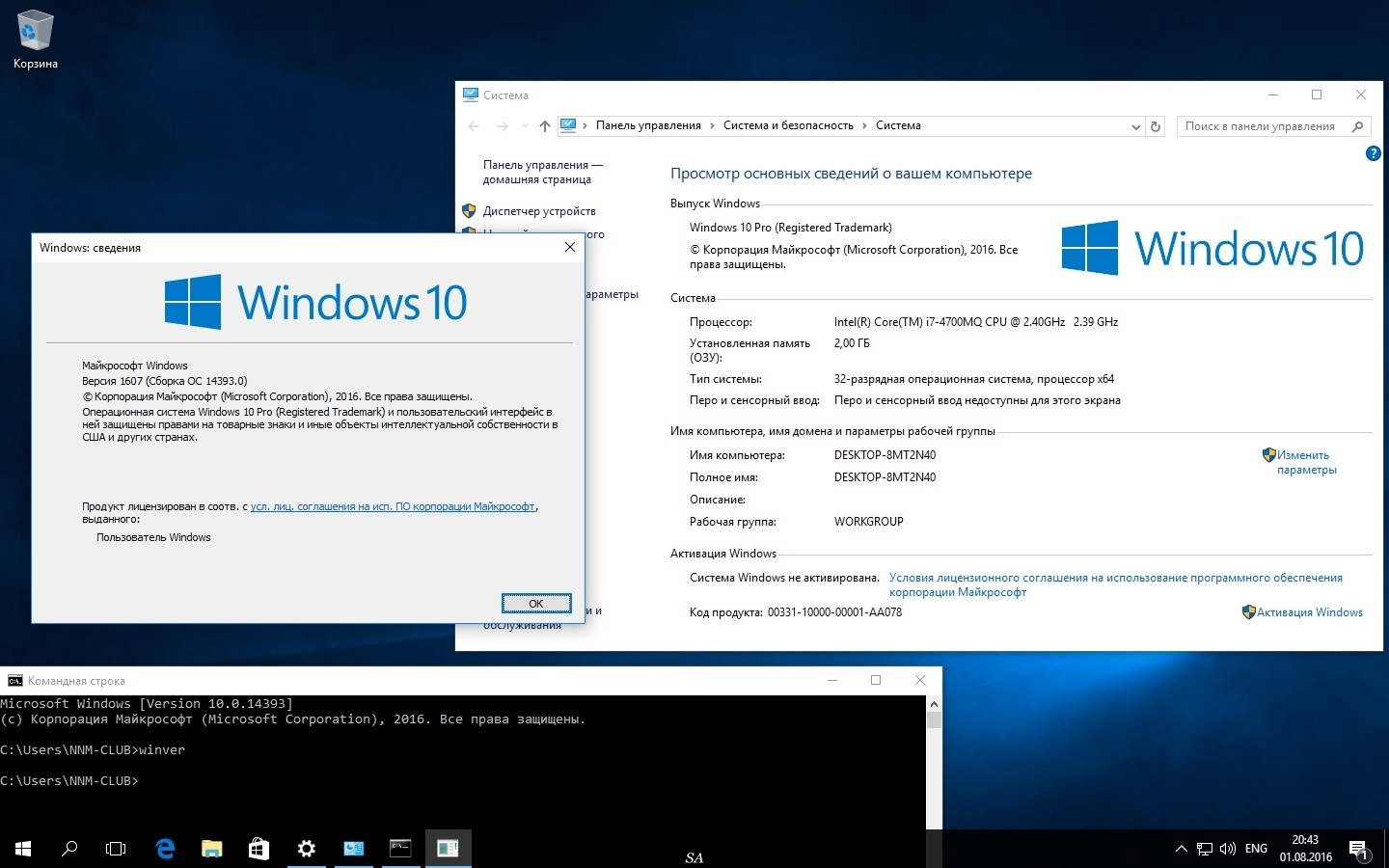Go forward in the Система window
The image size is (1389, 868).
point(502,126)
